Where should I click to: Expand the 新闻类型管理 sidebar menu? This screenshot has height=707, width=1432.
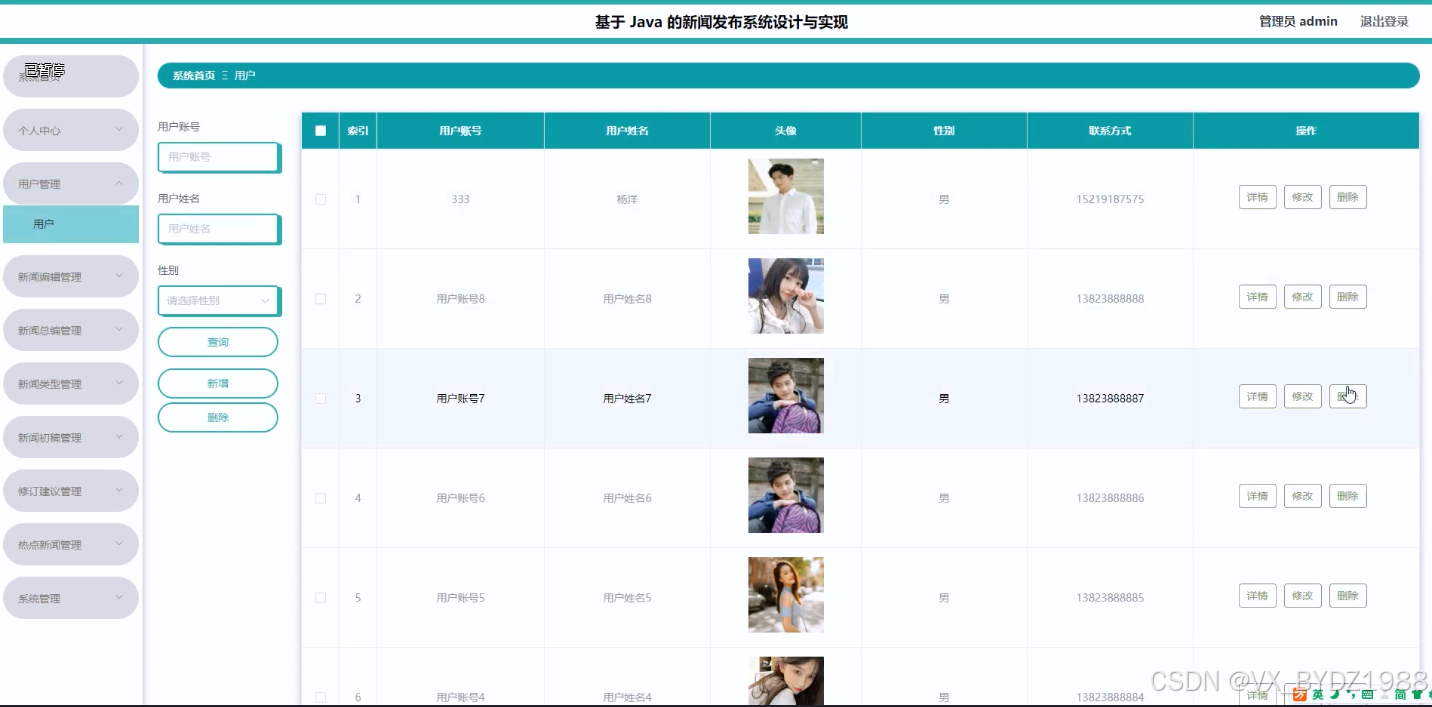(x=70, y=384)
